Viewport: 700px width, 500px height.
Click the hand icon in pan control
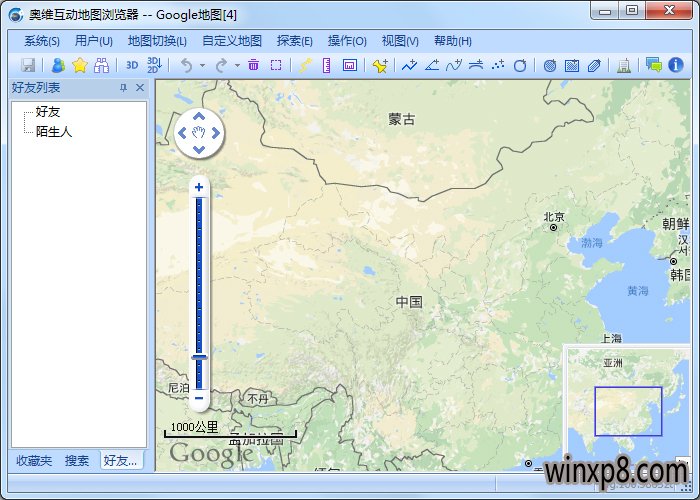pyautogui.click(x=199, y=133)
